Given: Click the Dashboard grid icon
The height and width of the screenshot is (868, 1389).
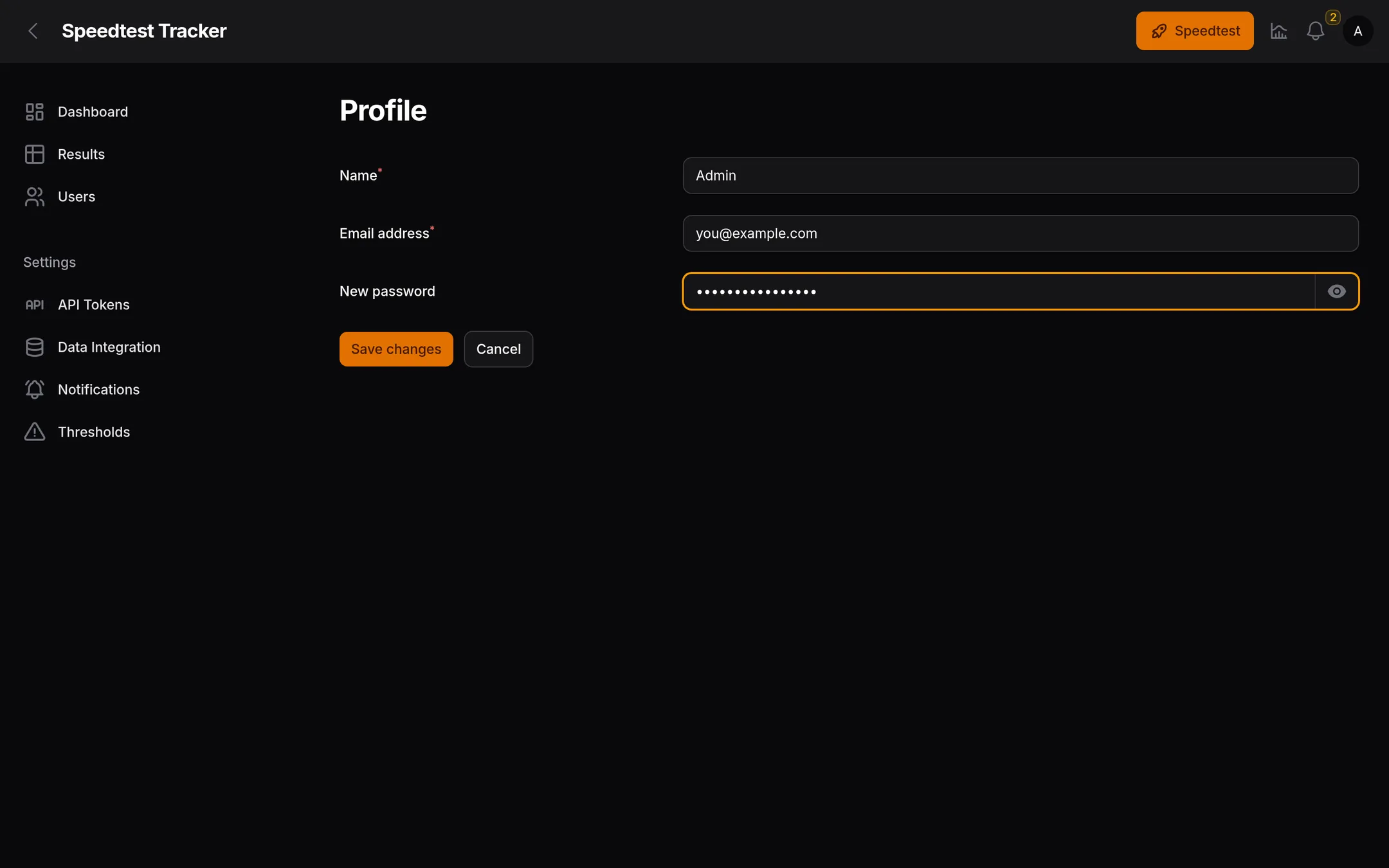Looking at the screenshot, I should click(x=35, y=112).
